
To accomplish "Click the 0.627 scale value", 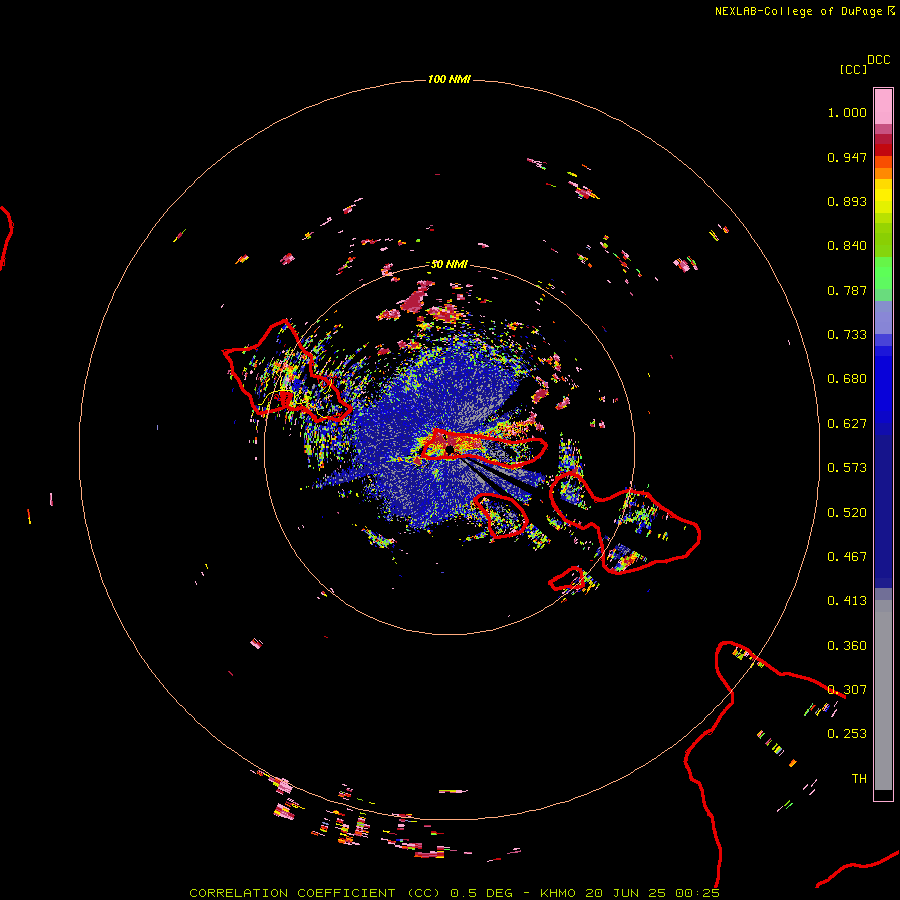I will tap(847, 424).
